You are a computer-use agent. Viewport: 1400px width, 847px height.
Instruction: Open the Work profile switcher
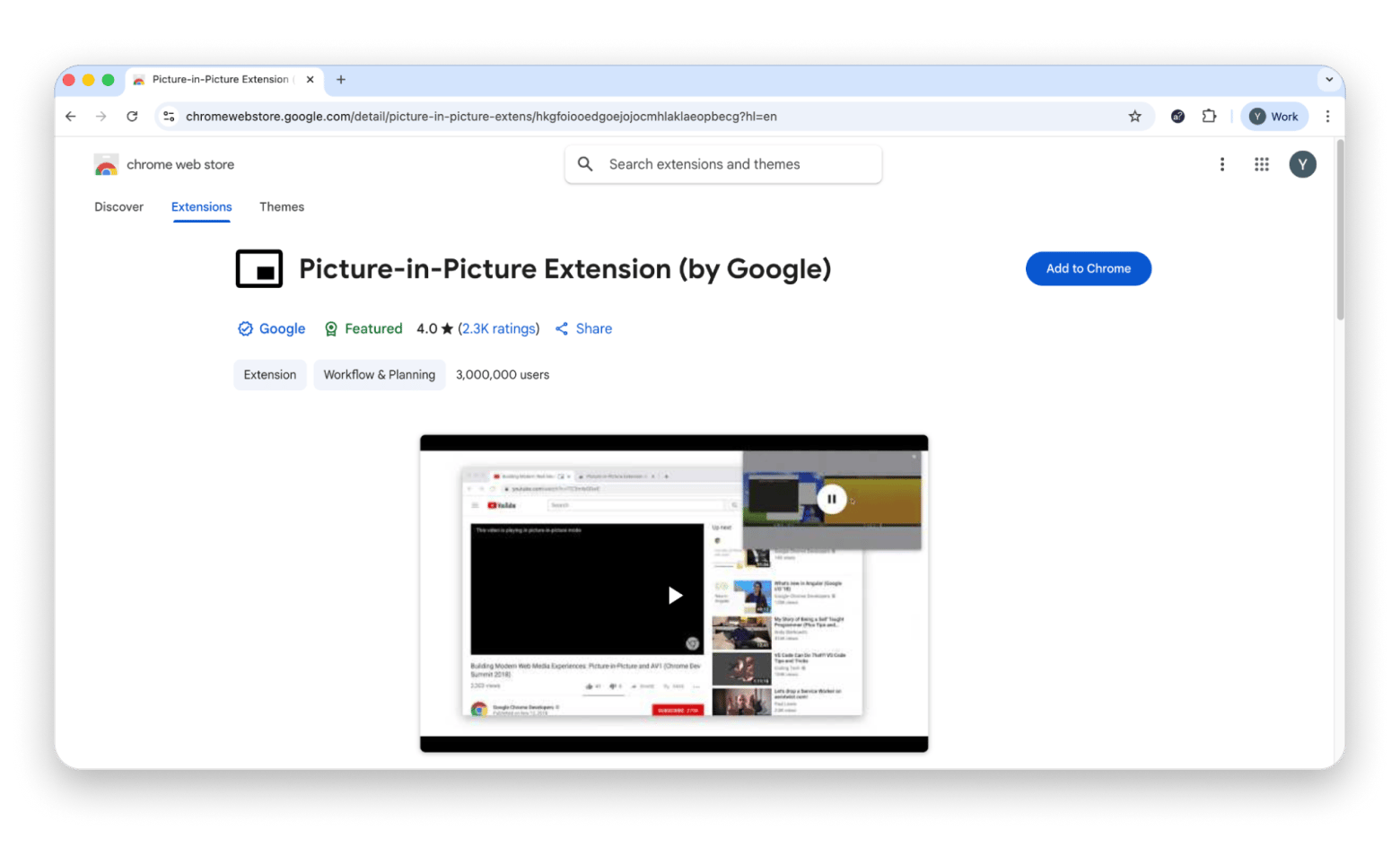[x=1274, y=117]
